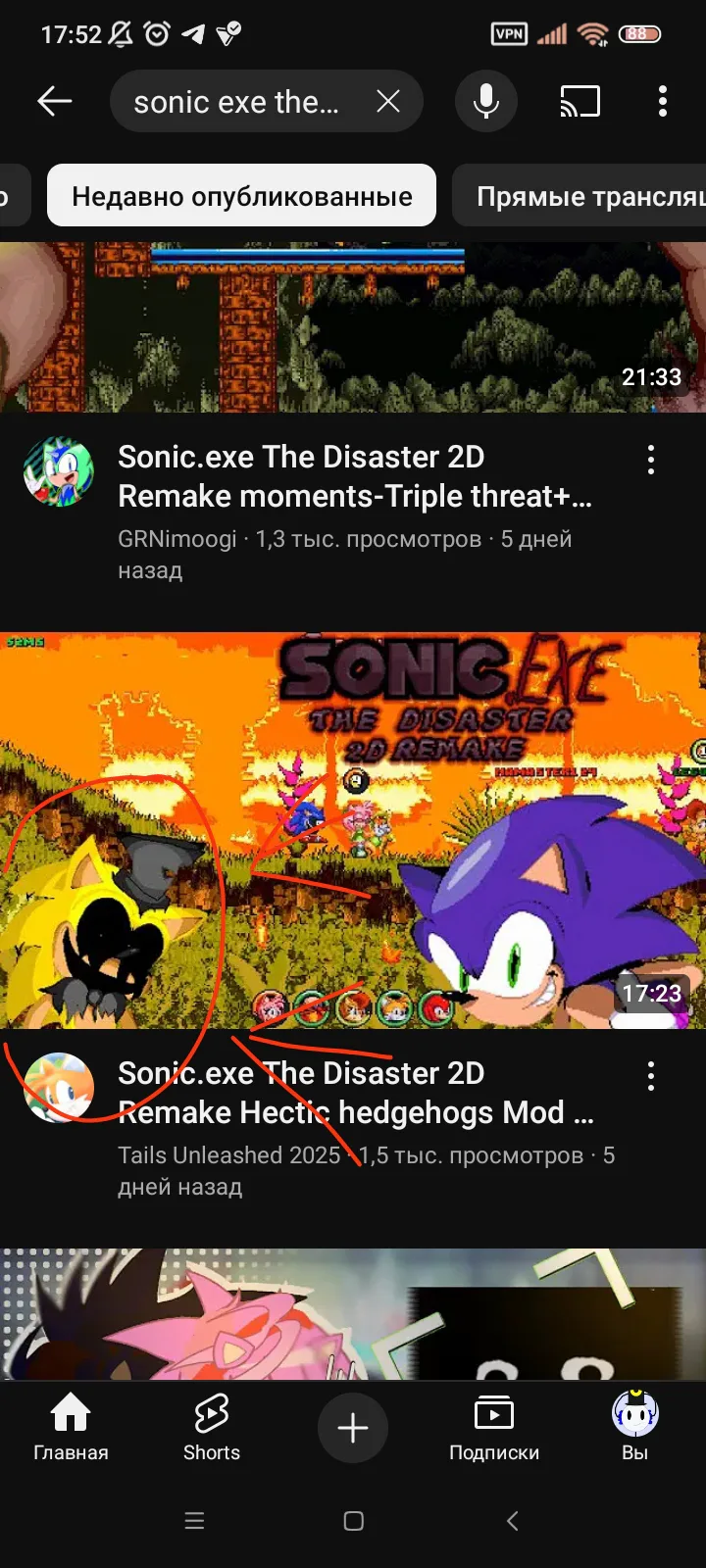This screenshot has width=706, height=1568.
Task: Select the 'Прямые трансляции' filter chip
Action: click(x=580, y=196)
